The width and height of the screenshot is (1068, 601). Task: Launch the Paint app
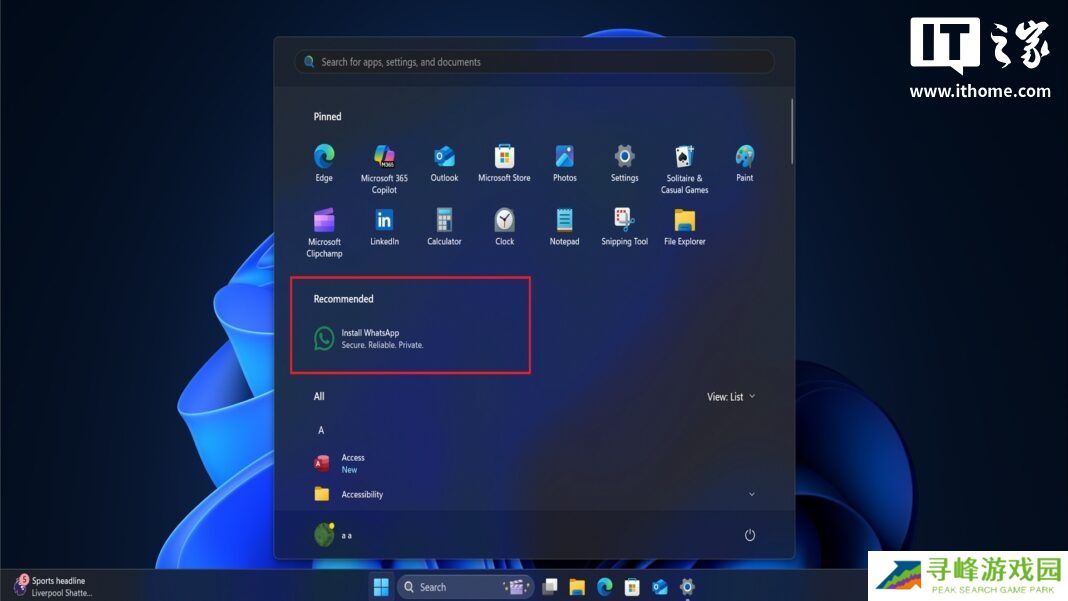pyautogui.click(x=744, y=157)
